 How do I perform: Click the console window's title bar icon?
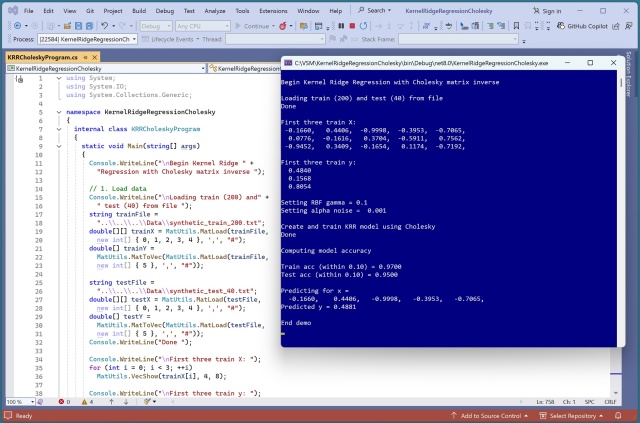[x=288, y=63]
